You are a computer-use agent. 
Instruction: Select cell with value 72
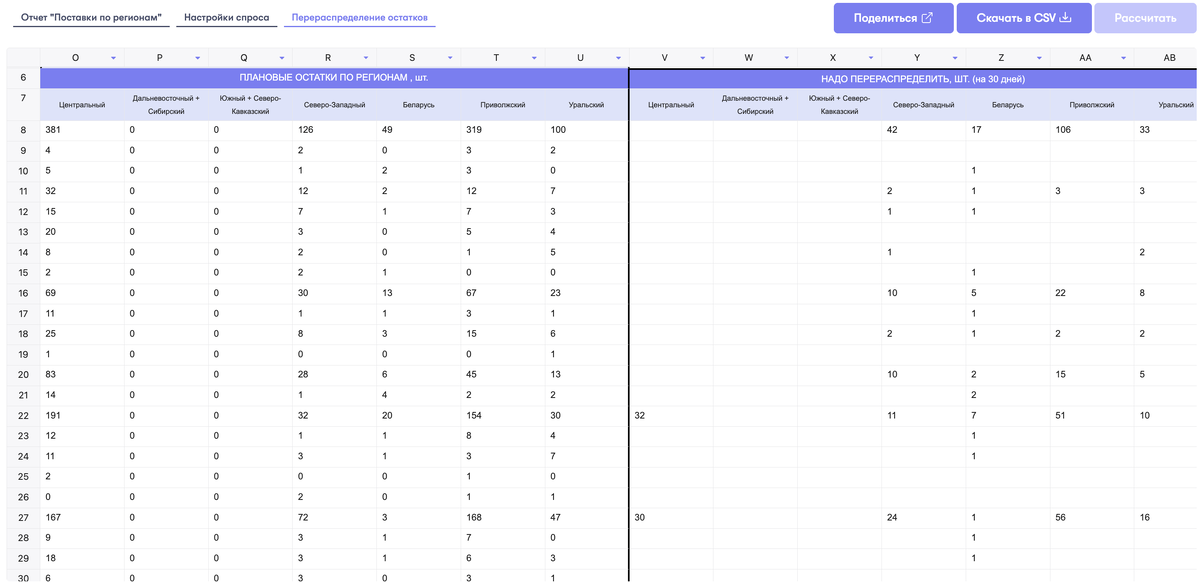point(335,517)
